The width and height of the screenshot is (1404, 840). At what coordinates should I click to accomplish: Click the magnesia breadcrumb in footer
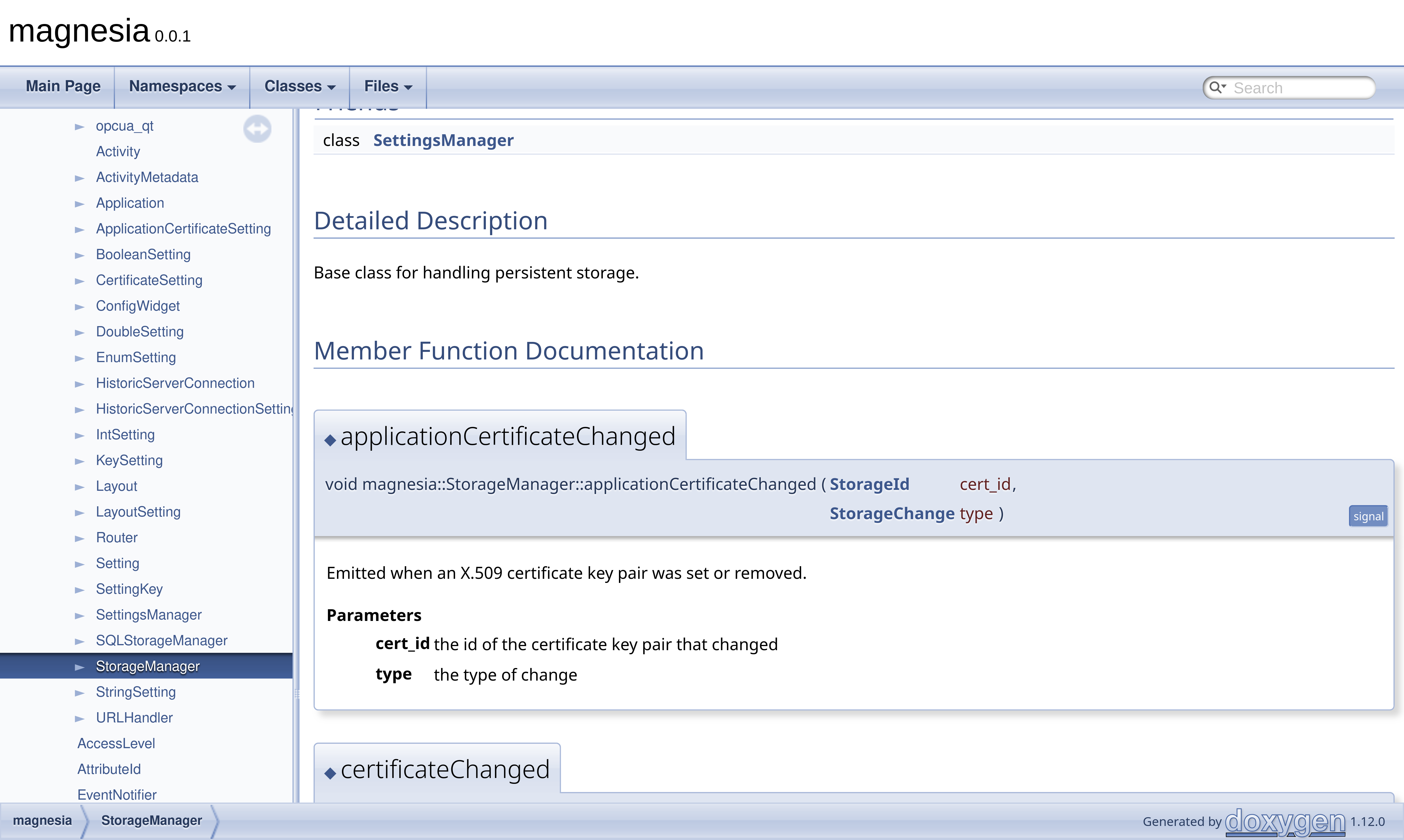point(42,820)
